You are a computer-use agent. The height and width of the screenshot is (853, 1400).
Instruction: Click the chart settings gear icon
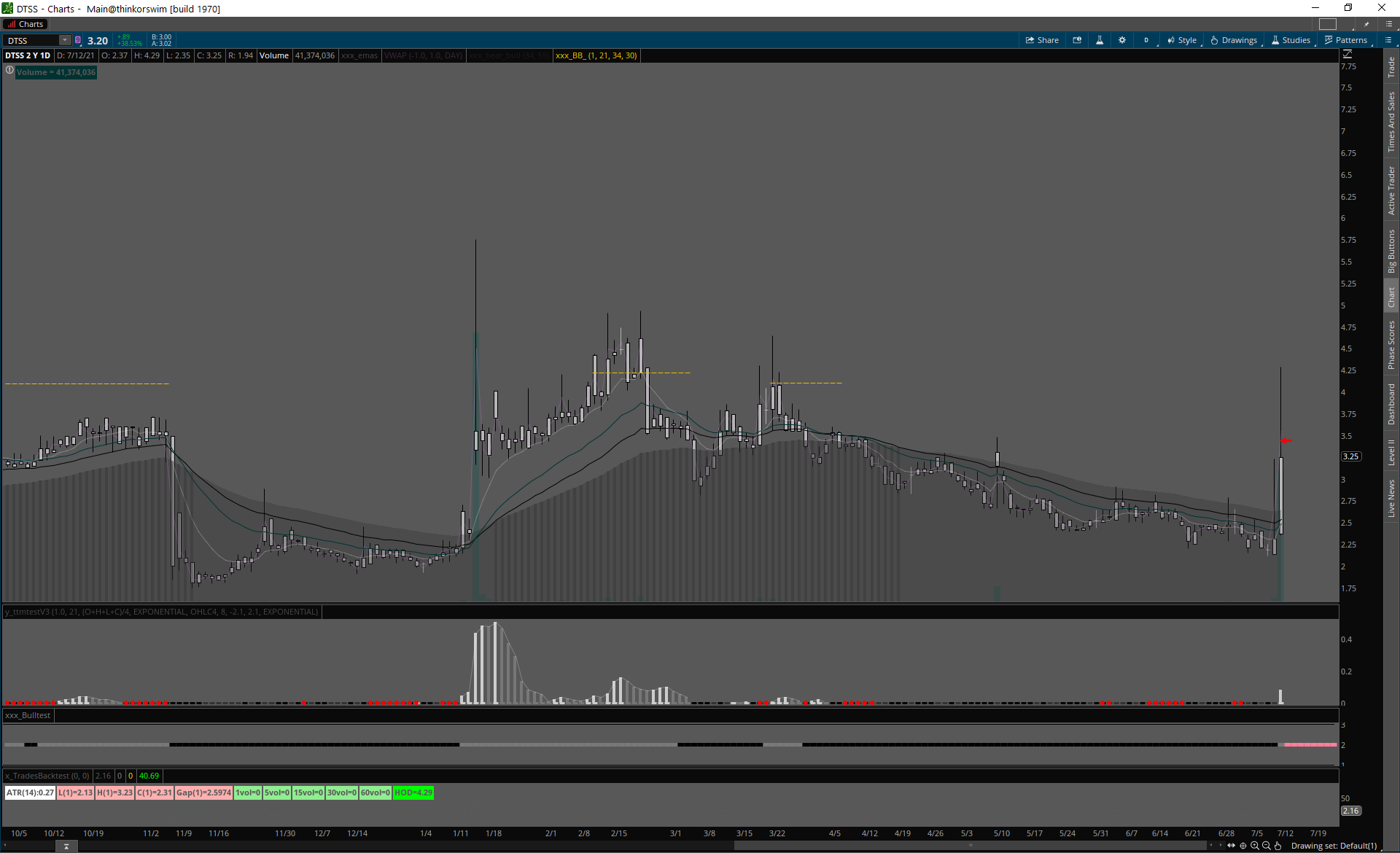pyautogui.click(x=1122, y=40)
